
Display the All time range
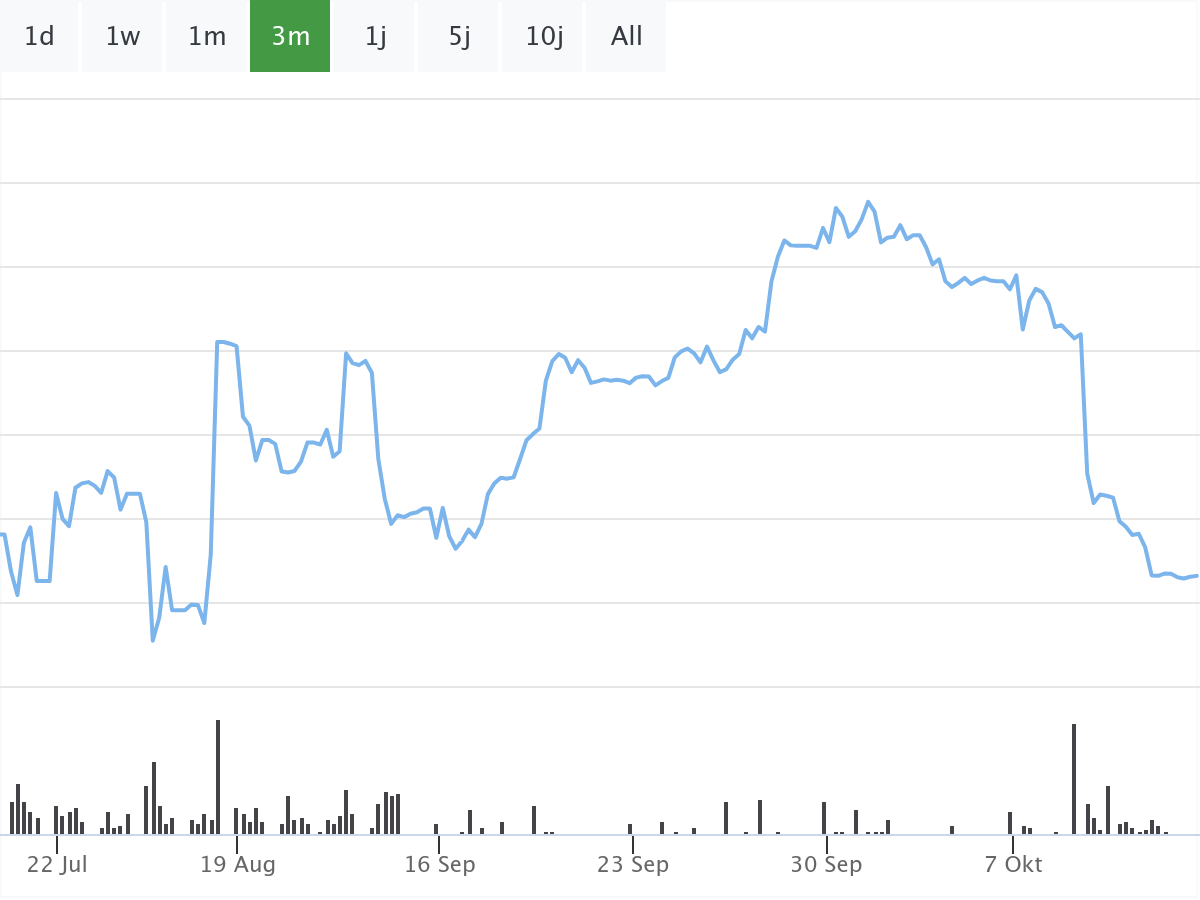[627, 37]
